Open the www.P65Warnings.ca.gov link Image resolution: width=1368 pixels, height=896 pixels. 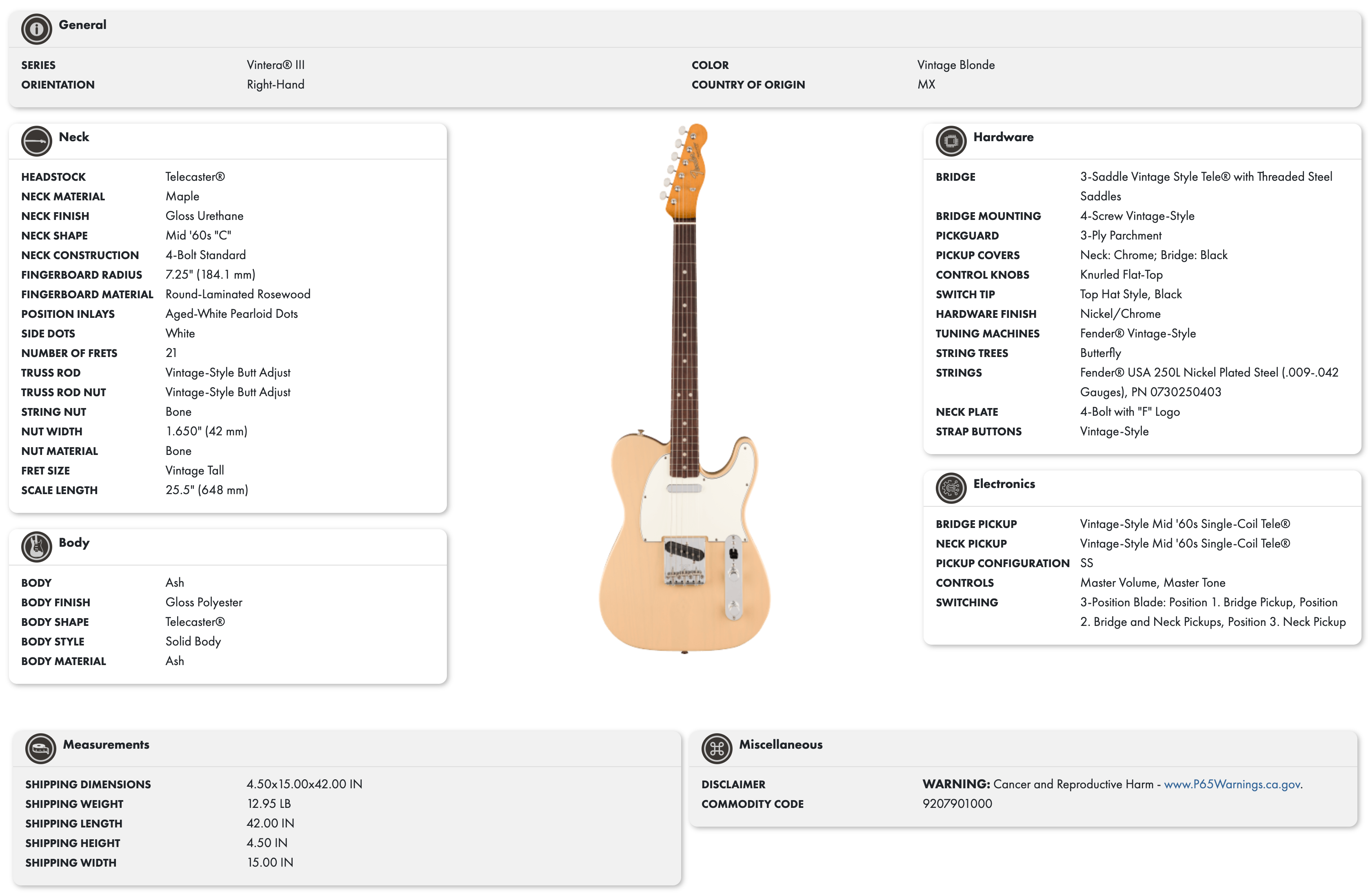tap(1232, 784)
